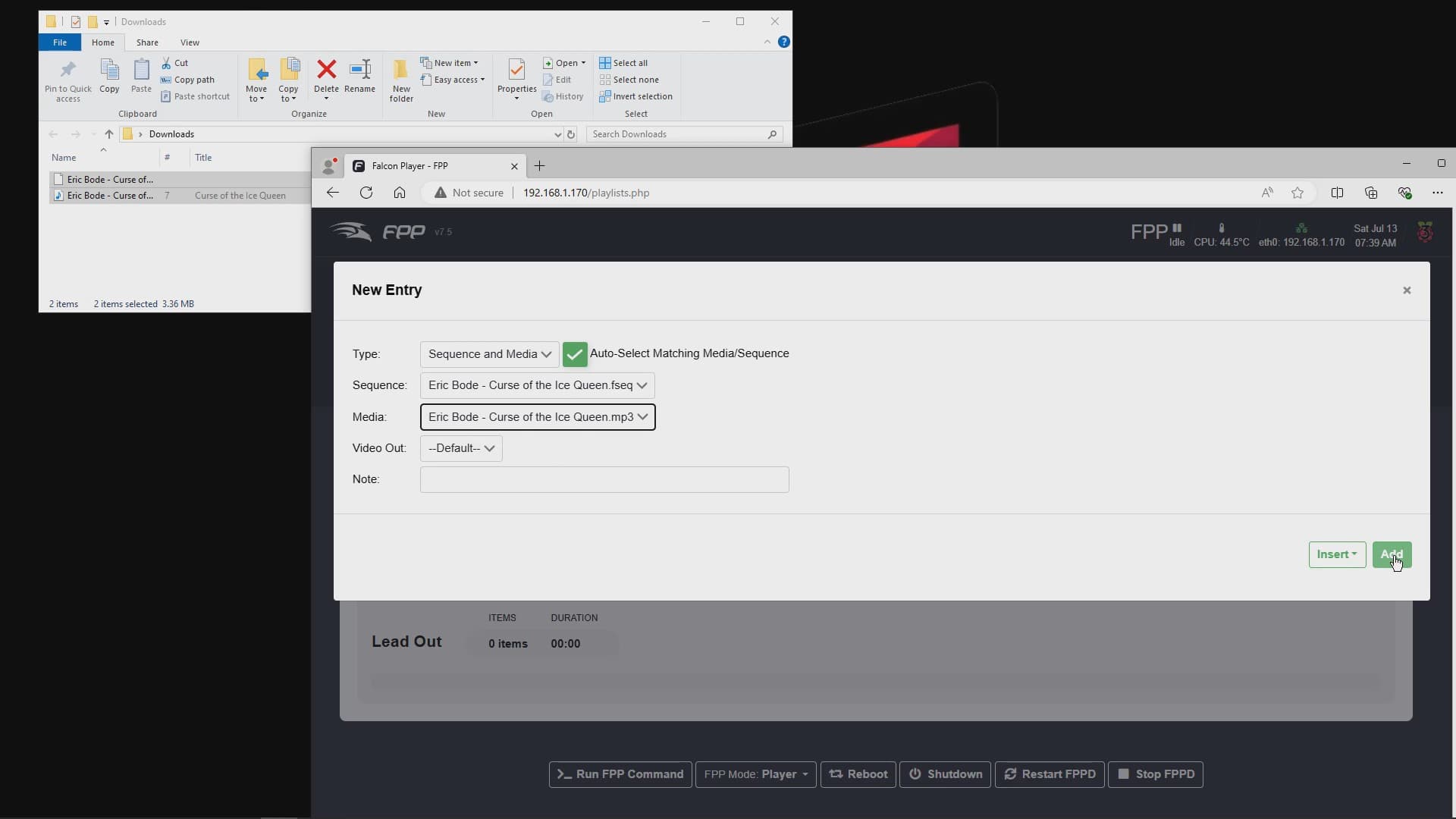Open the Type dropdown
This screenshot has width=1456, height=819.
click(x=490, y=354)
